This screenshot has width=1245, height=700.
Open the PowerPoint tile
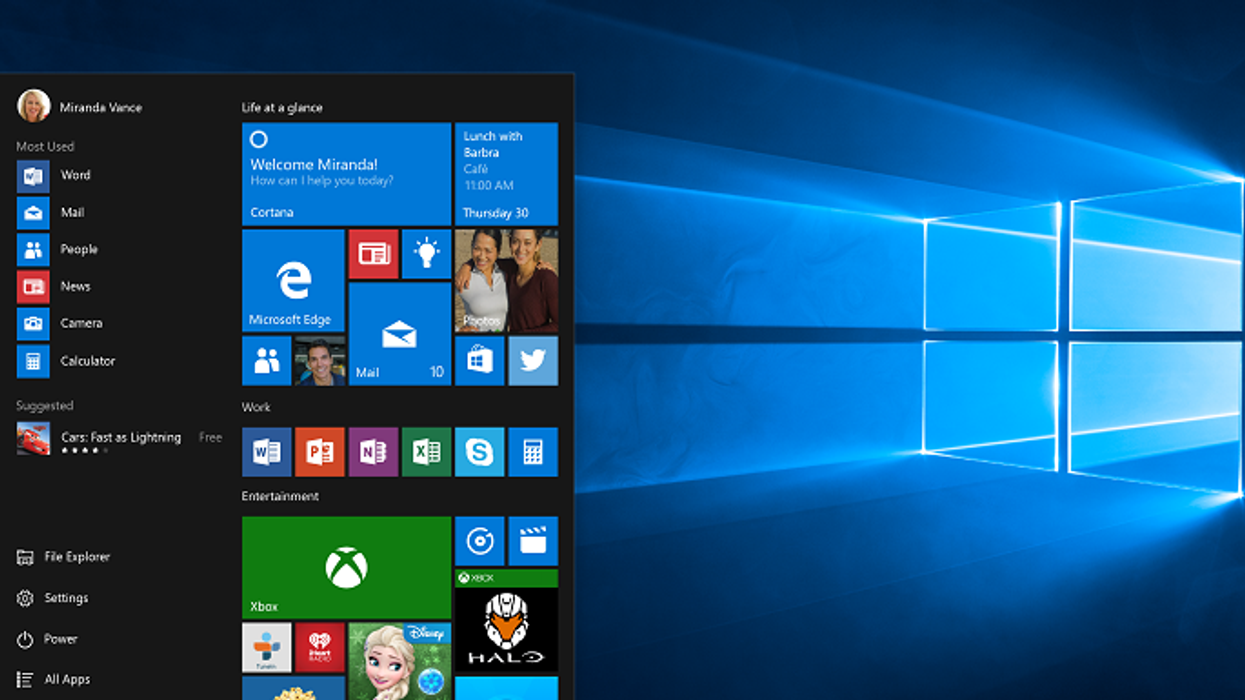coord(318,451)
